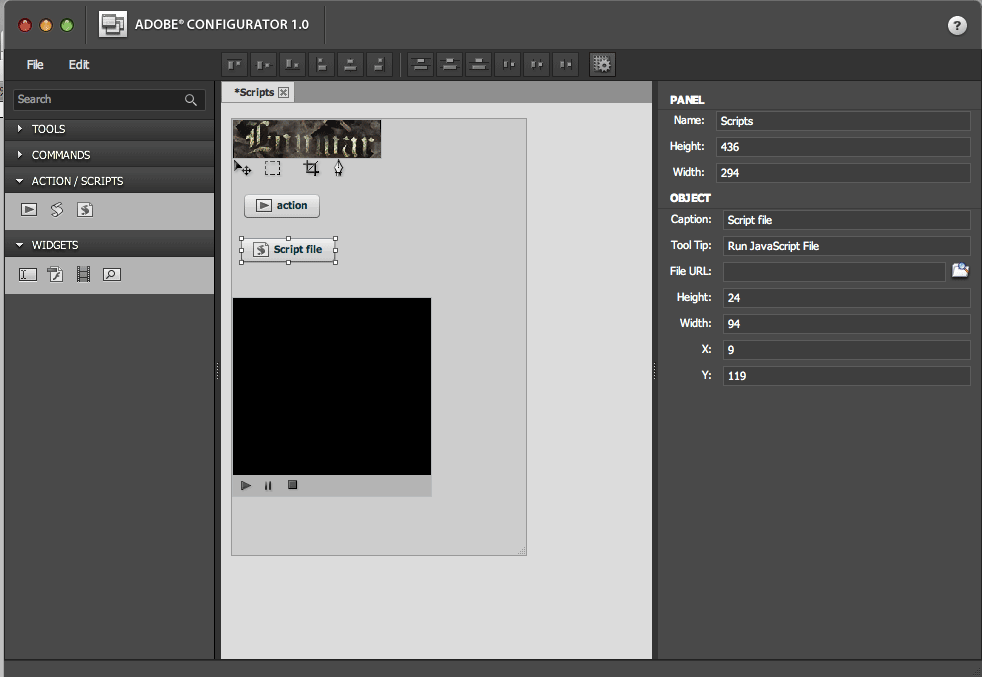Image resolution: width=982 pixels, height=677 pixels.
Task: Select the video player widget icon
Action: 84,274
